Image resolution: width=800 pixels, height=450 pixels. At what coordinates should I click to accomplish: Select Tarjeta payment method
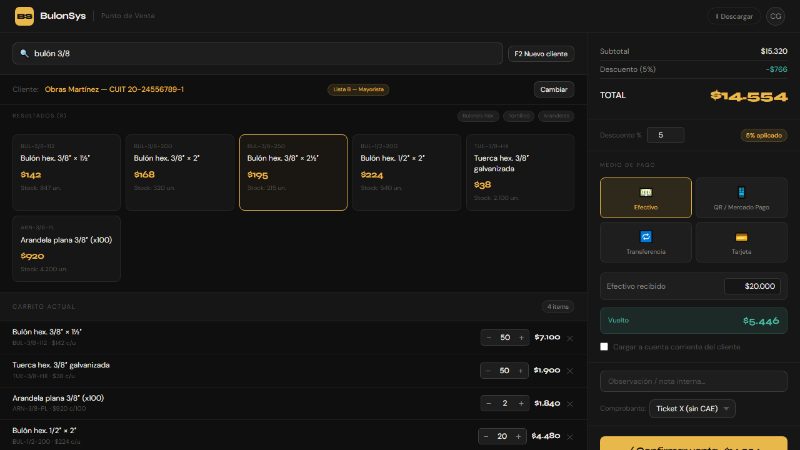pos(741,242)
